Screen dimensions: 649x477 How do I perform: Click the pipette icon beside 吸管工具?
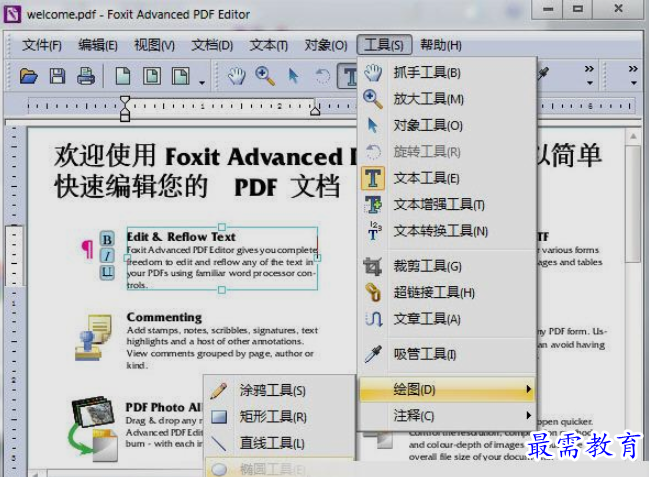coord(373,354)
